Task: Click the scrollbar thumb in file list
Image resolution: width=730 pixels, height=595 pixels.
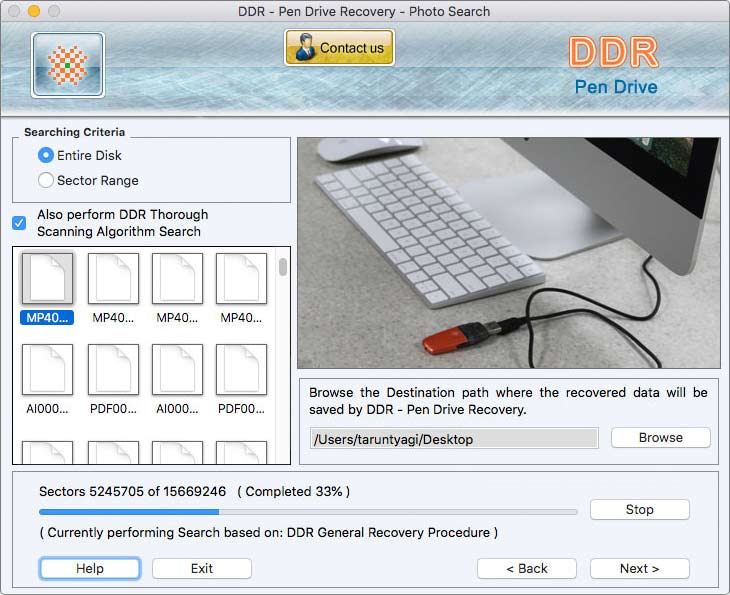Action: click(x=283, y=267)
